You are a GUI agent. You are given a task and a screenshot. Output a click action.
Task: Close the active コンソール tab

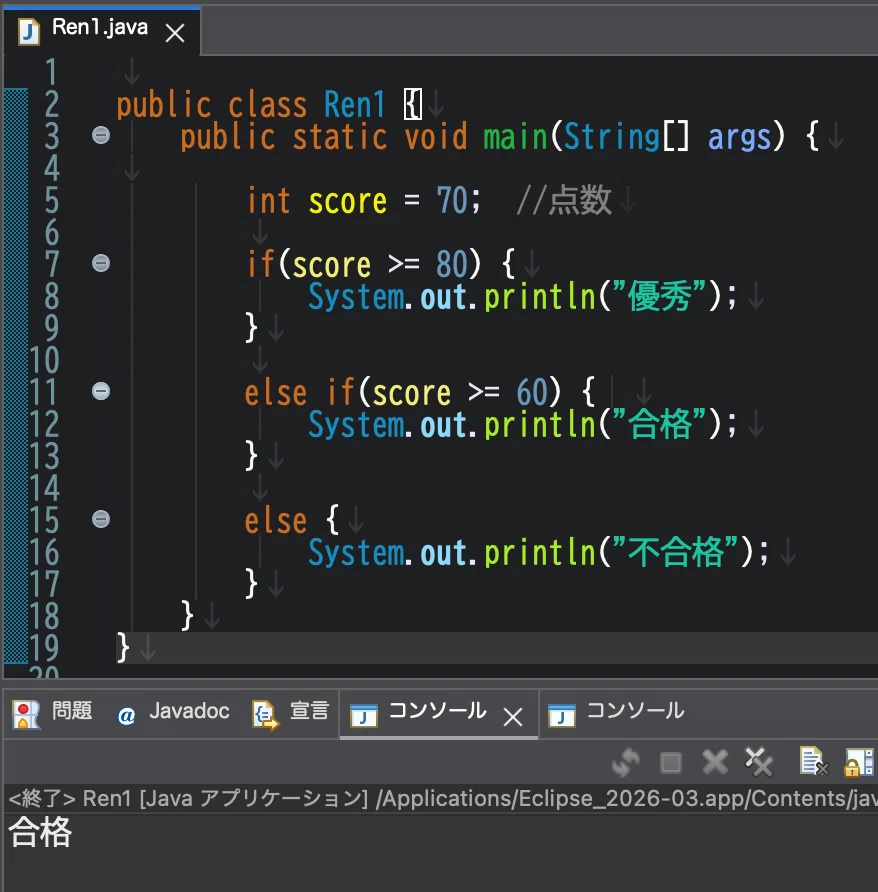[x=513, y=717]
